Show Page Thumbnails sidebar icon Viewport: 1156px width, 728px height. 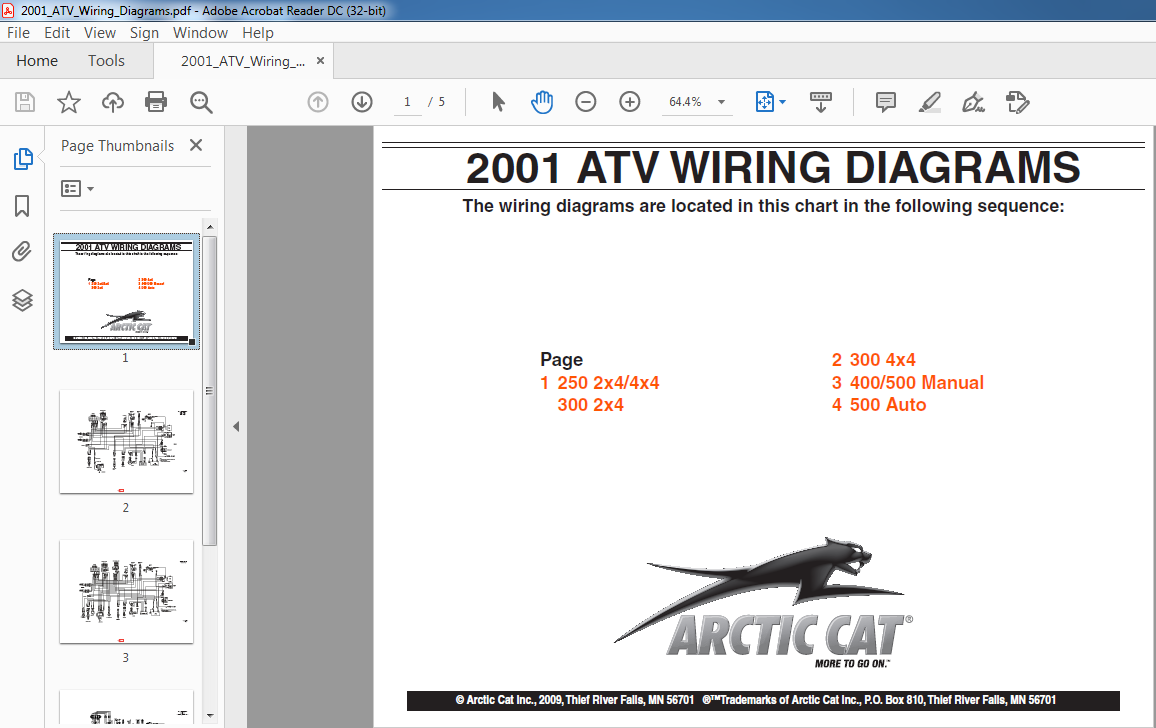(x=23, y=159)
